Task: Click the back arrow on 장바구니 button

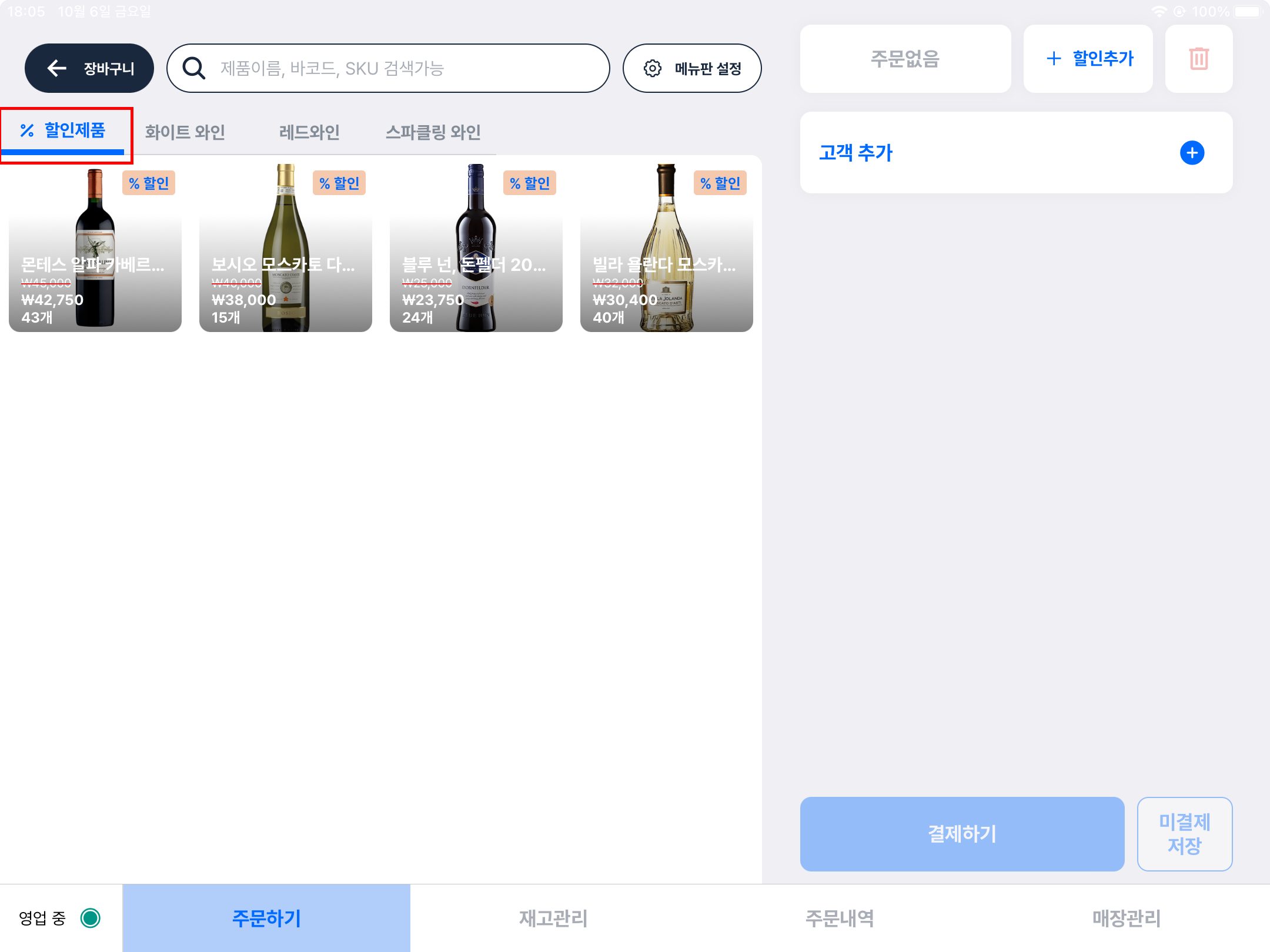Action: (x=57, y=68)
